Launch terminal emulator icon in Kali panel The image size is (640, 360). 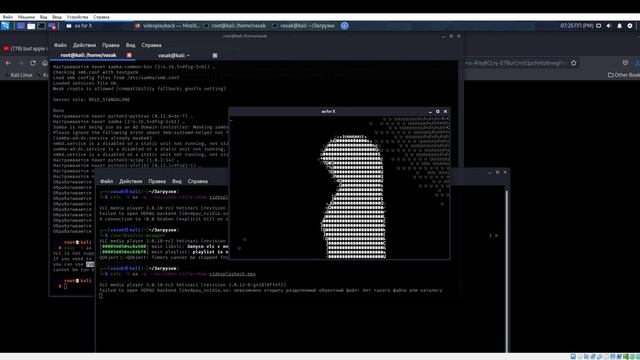pyautogui.click(x=41, y=26)
